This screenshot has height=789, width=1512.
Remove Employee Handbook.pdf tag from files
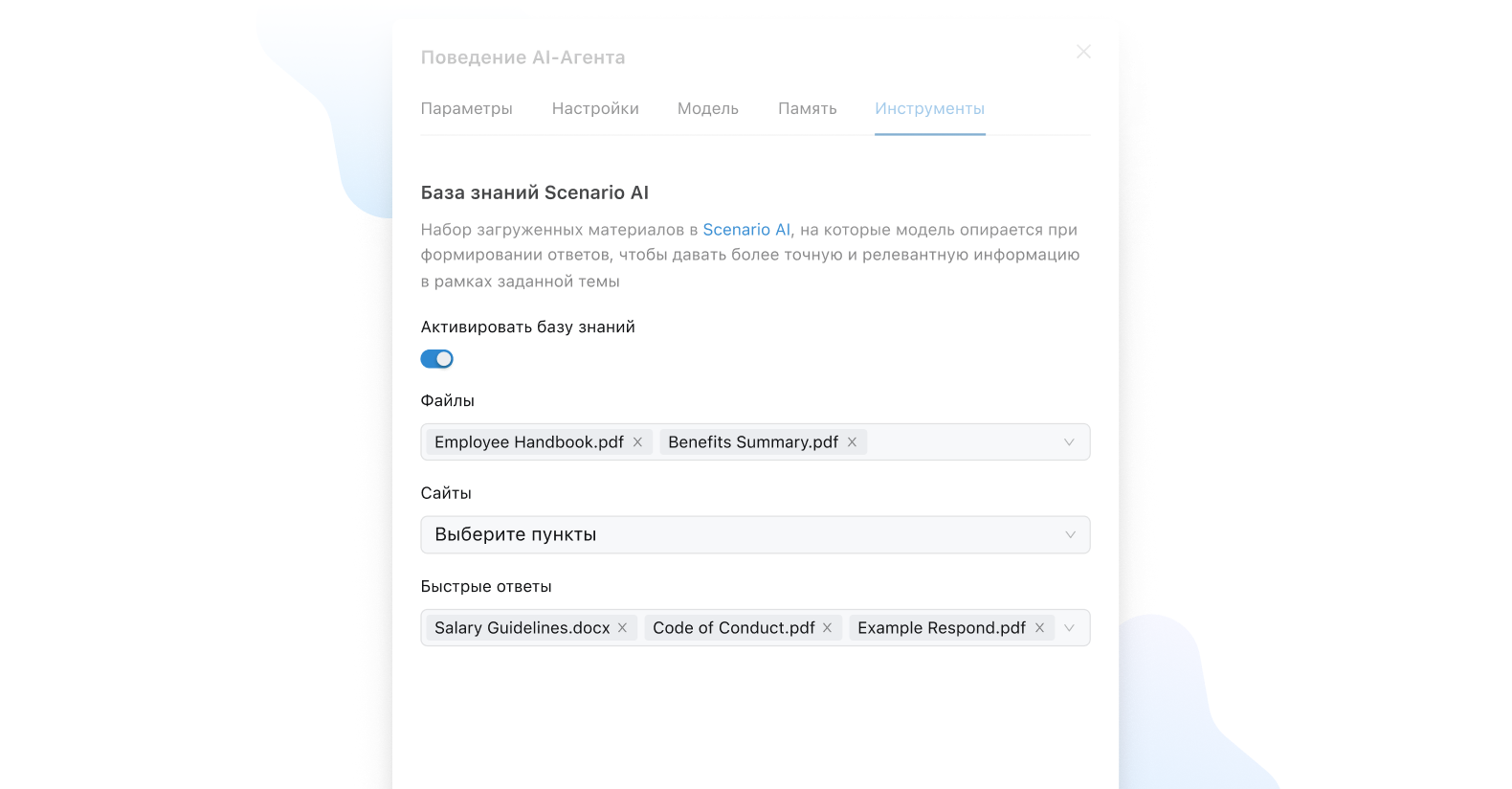point(637,442)
